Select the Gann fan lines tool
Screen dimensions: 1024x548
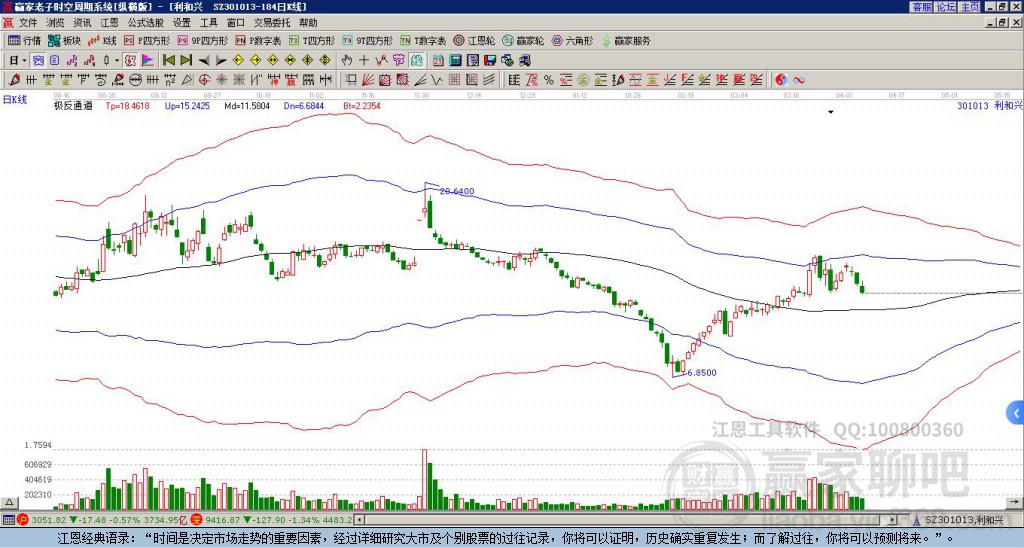click(x=368, y=80)
